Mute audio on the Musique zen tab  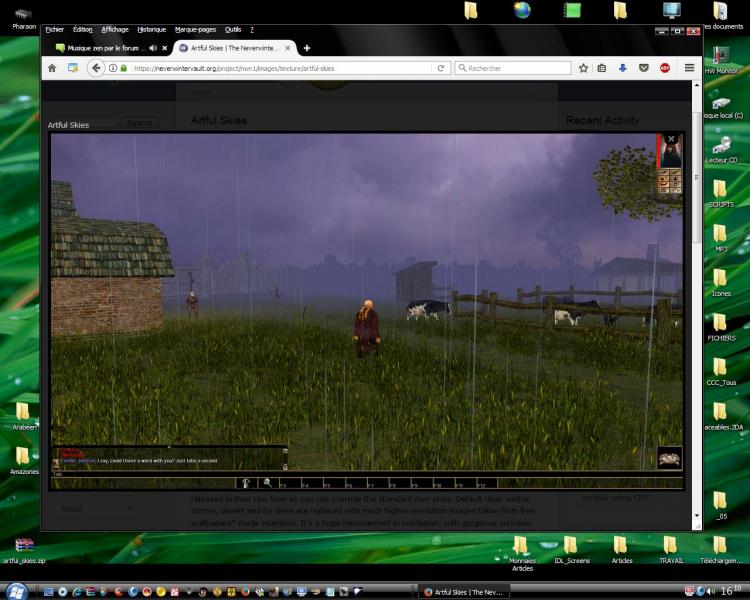point(153,48)
